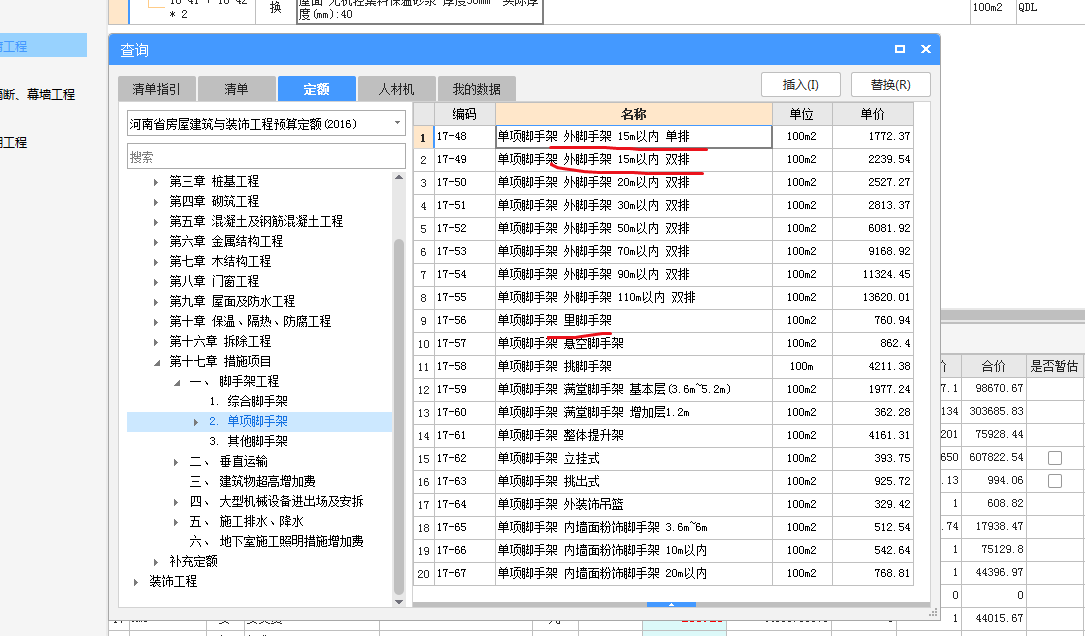Open the 人材机 tab
Image resolution: width=1085 pixels, height=636 pixels.
click(396, 89)
